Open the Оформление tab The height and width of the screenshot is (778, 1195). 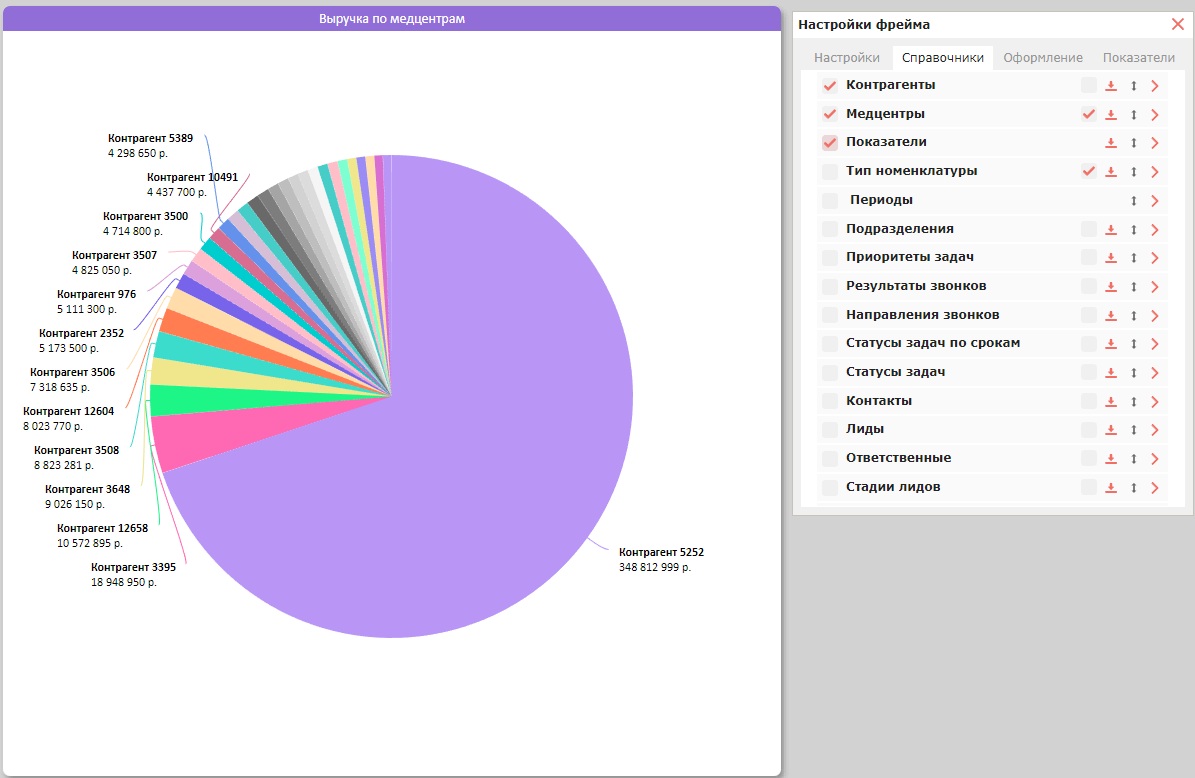click(1043, 58)
